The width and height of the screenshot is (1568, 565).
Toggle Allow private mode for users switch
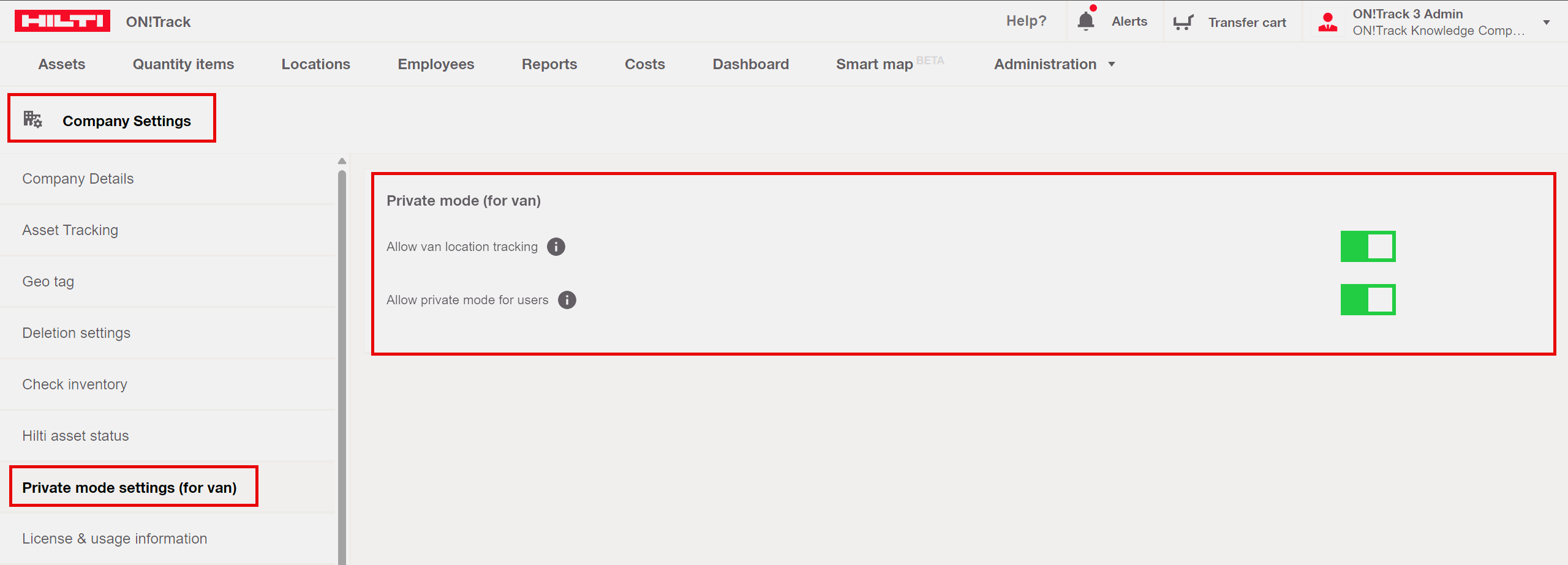(1368, 299)
